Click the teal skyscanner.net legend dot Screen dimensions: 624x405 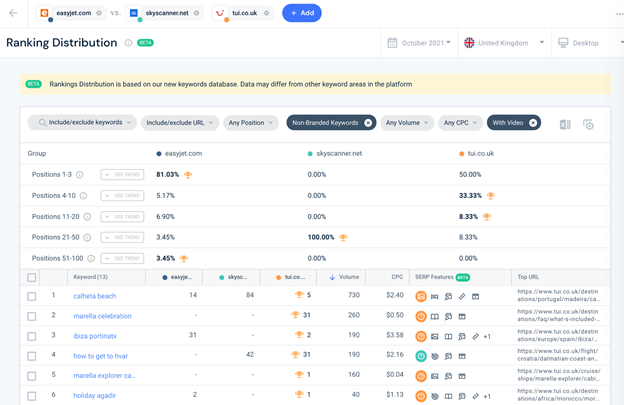(x=310, y=154)
